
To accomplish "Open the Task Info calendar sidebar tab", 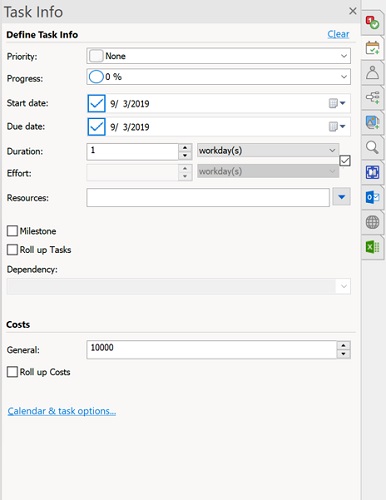I will pos(372,48).
